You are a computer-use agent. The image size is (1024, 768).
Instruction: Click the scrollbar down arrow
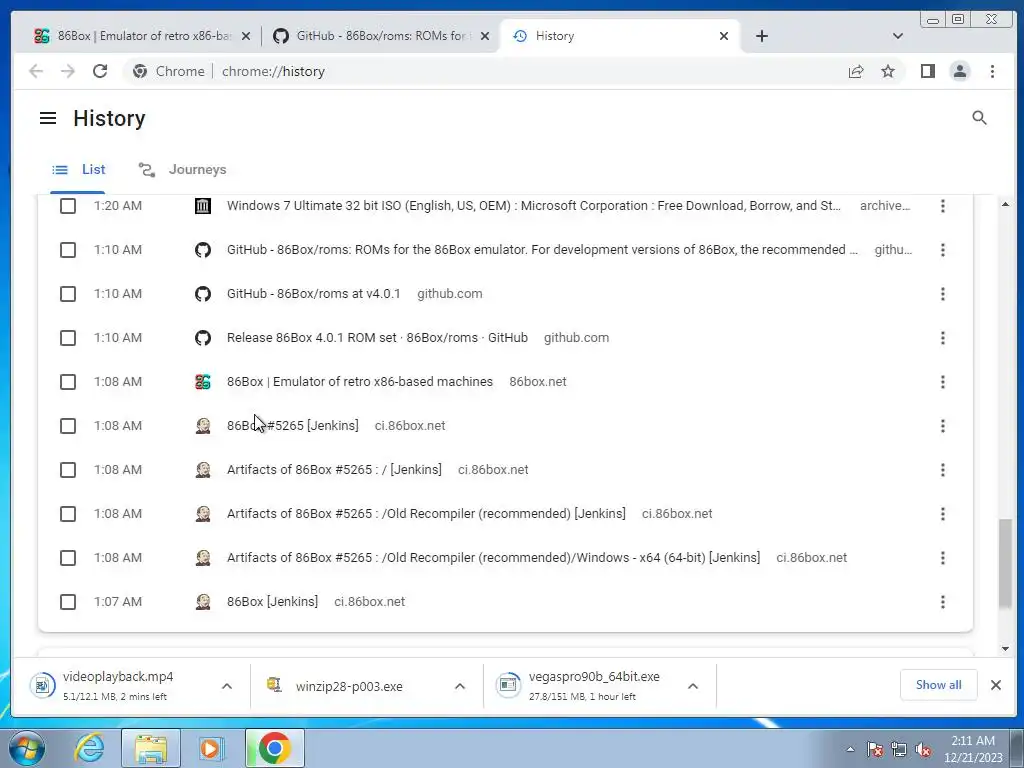click(x=1005, y=648)
